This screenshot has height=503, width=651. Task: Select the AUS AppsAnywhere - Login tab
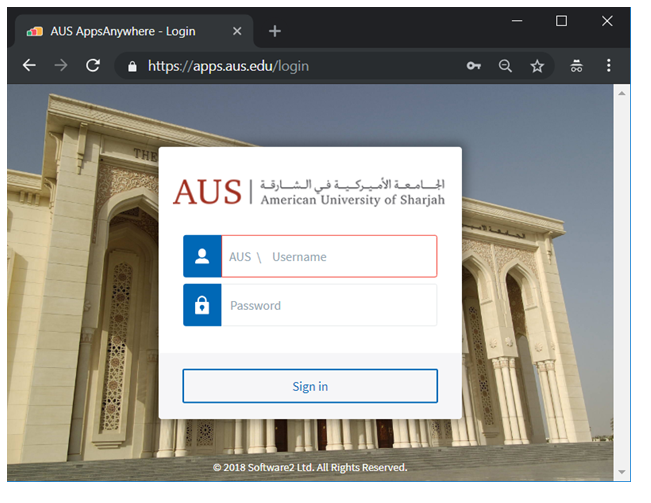(x=134, y=31)
